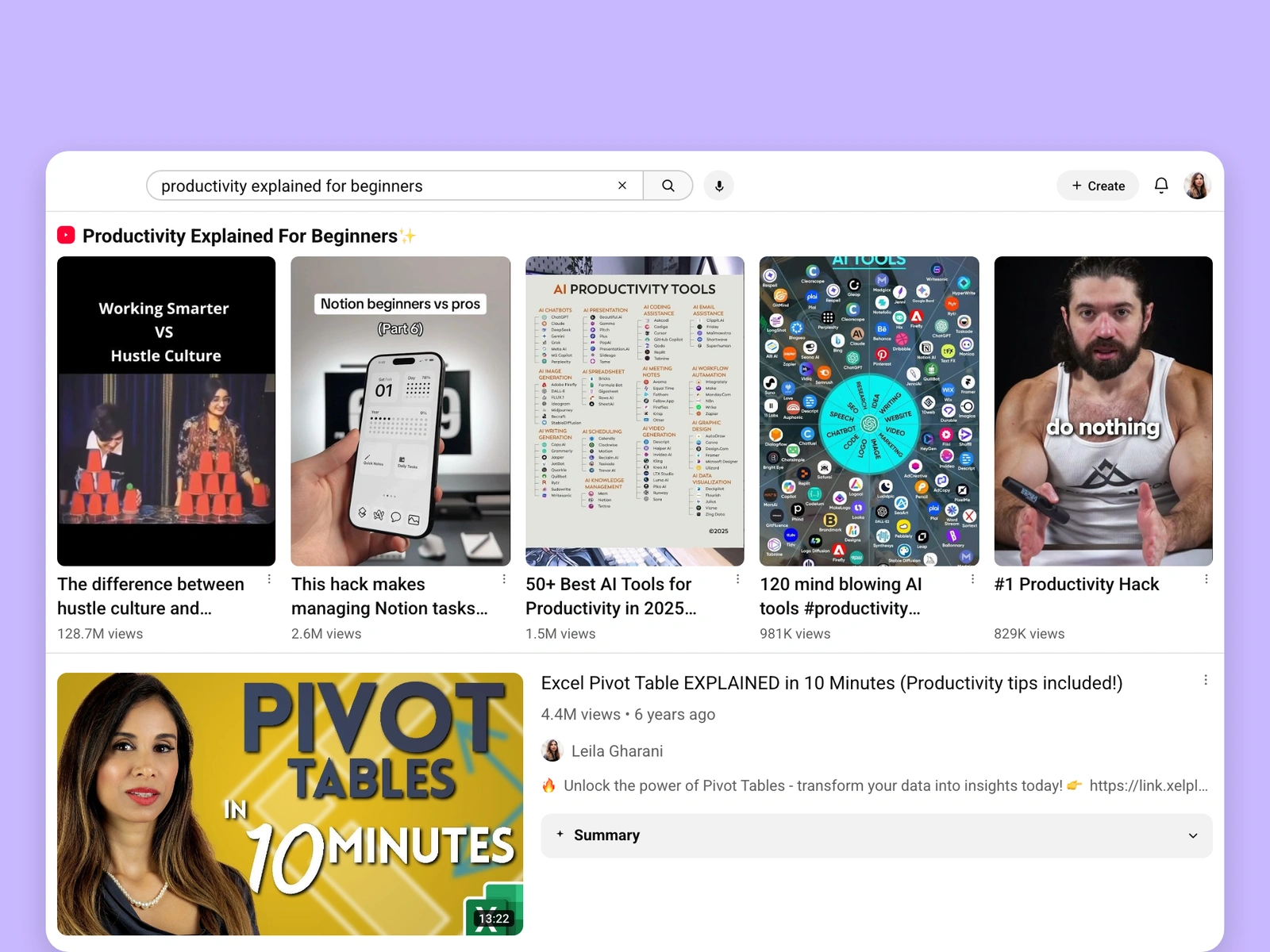Click the '2.6M views' text
1270x952 pixels.
(x=326, y=634)
